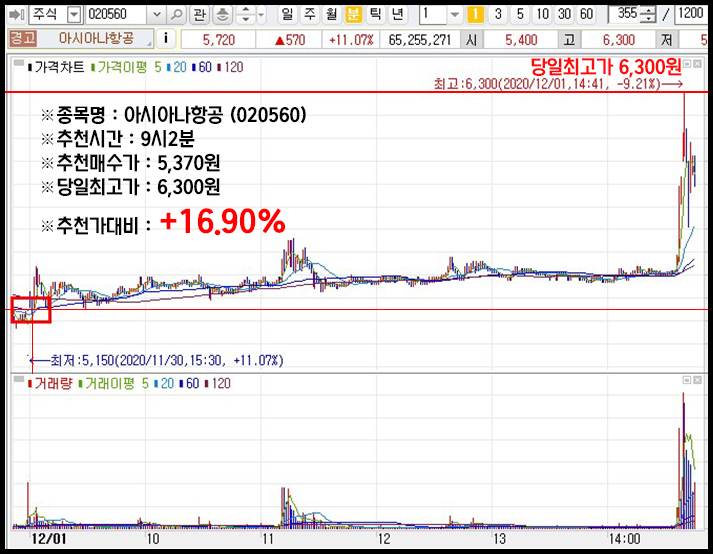Select the minute (분) chart period
Image resolution: width=713 pixels, height=554 pixels.
(353, 14)
